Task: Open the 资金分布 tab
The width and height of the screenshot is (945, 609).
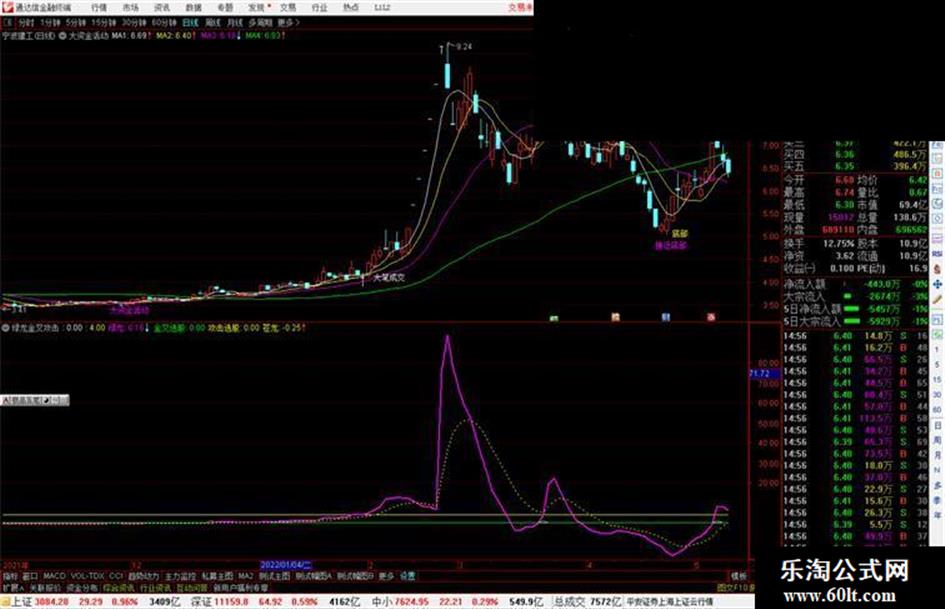Action: click(82, 587)
